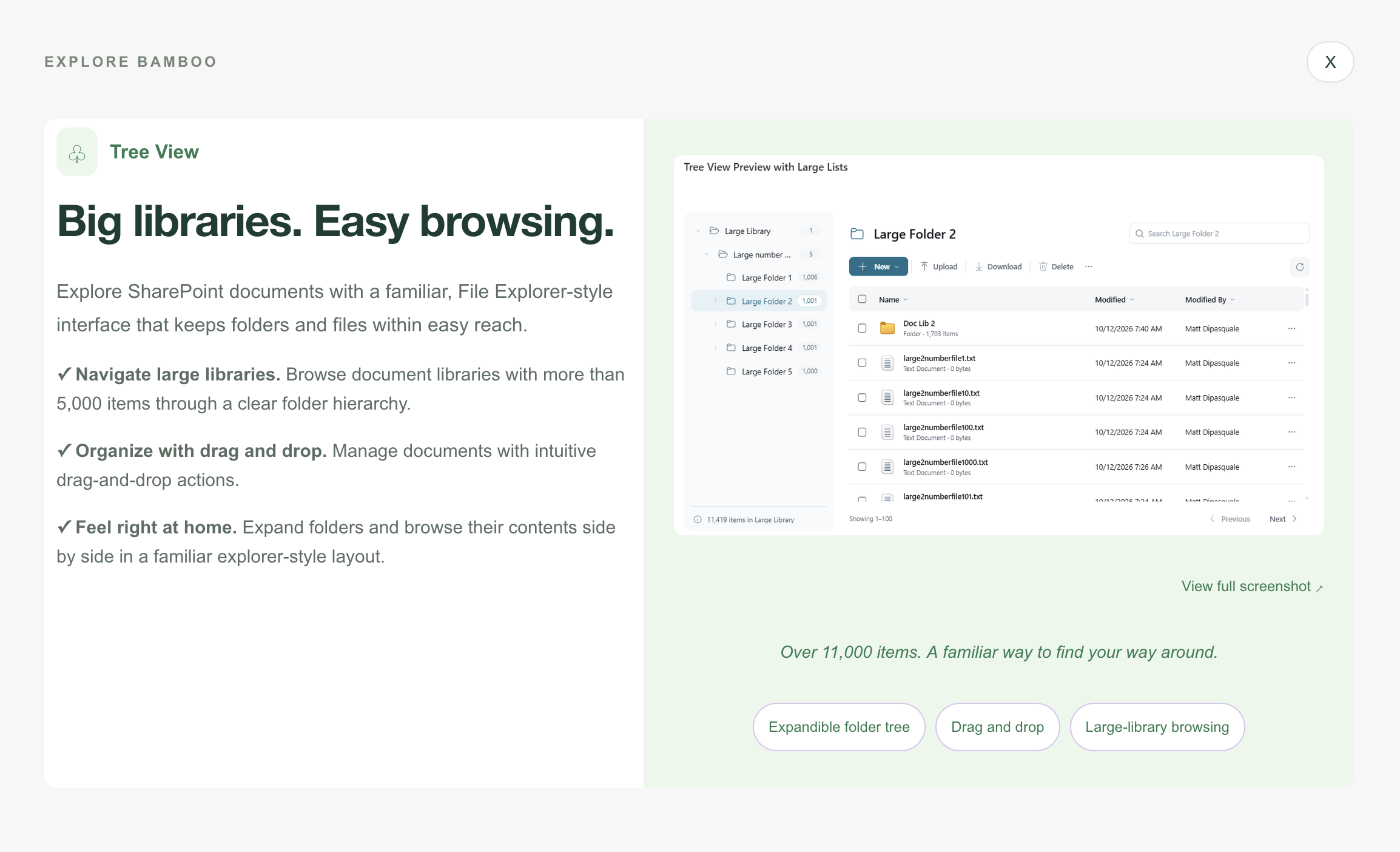Click the file list vertical scrollbar
The width and height of the screenshot is (1400, 852).
[1307, 299]
